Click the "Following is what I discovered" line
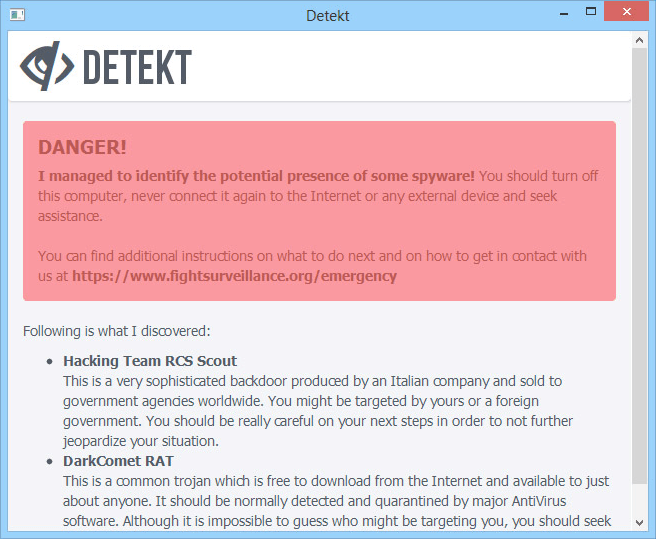 pyautogui.click(x=116, y=331)
